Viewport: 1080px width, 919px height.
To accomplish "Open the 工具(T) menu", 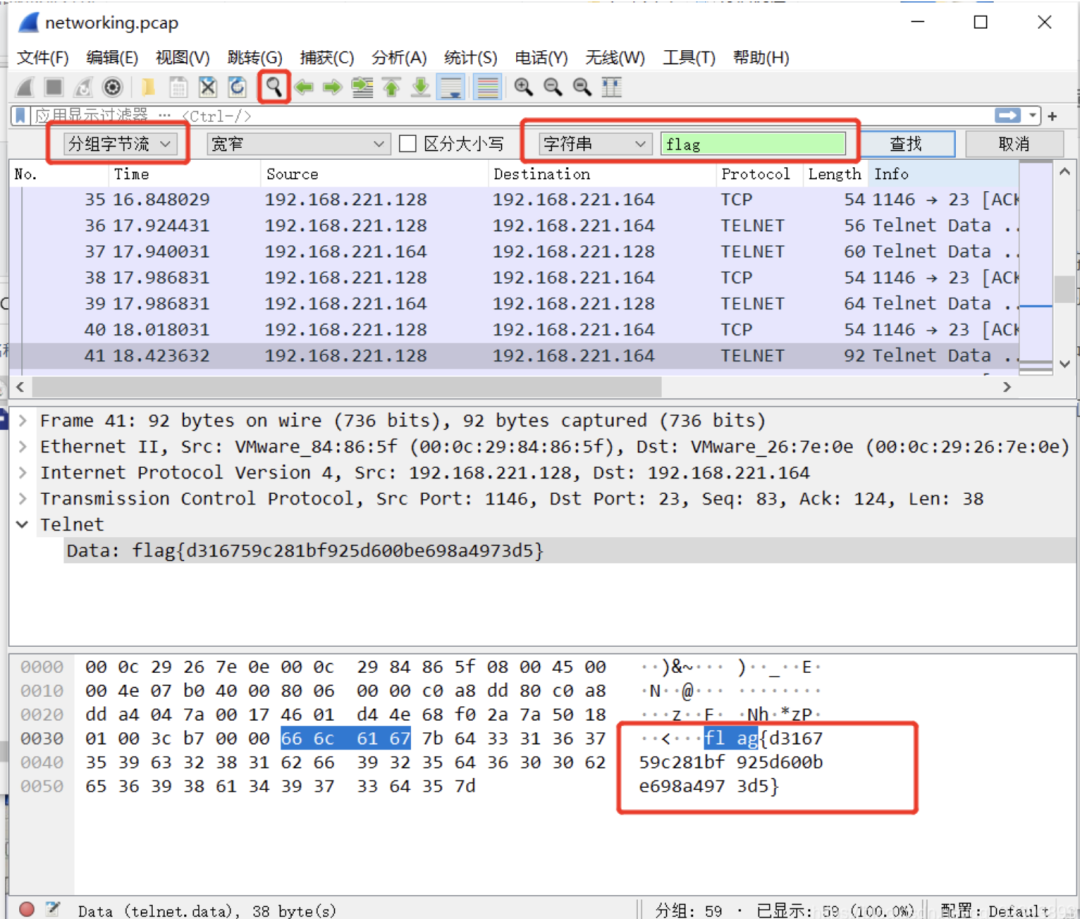I will (689, 58).
